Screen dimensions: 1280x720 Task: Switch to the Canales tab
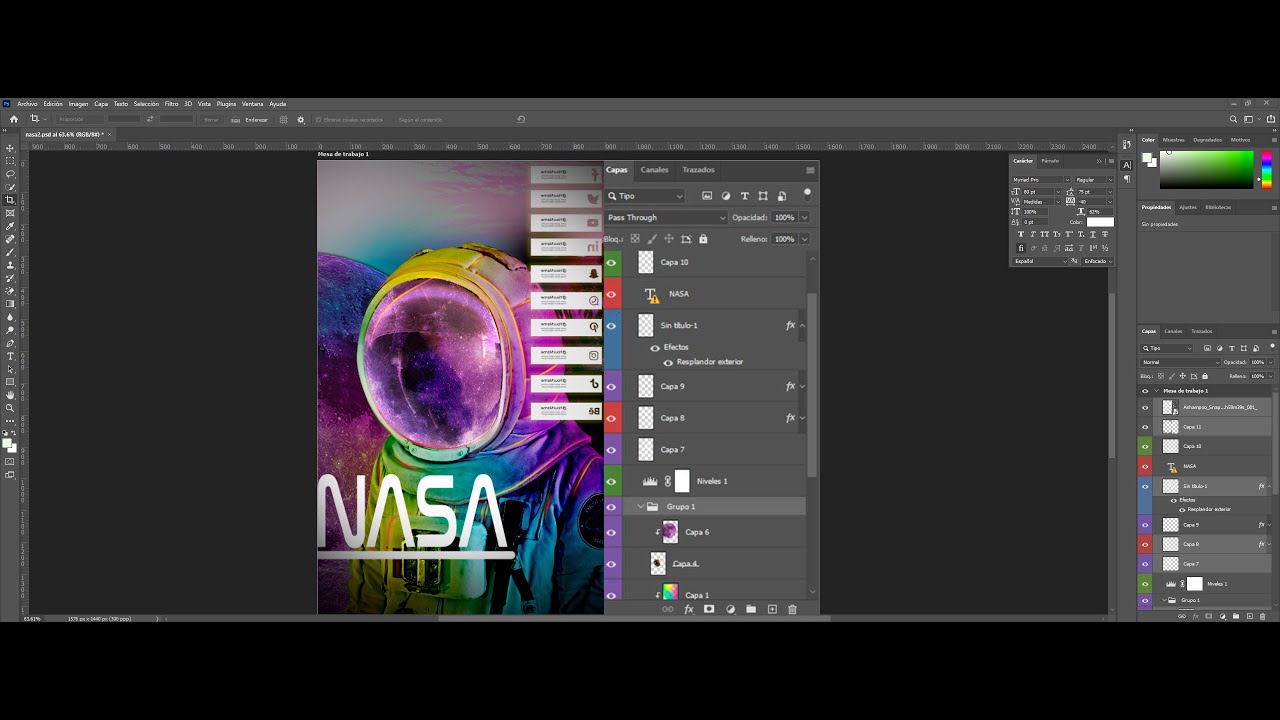[654, 170]
